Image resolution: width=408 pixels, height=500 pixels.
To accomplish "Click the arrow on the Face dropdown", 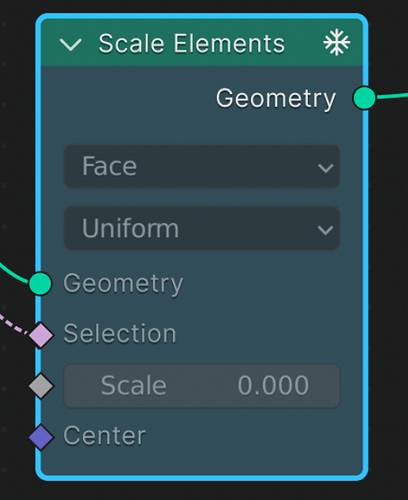I will coord(325,168).
